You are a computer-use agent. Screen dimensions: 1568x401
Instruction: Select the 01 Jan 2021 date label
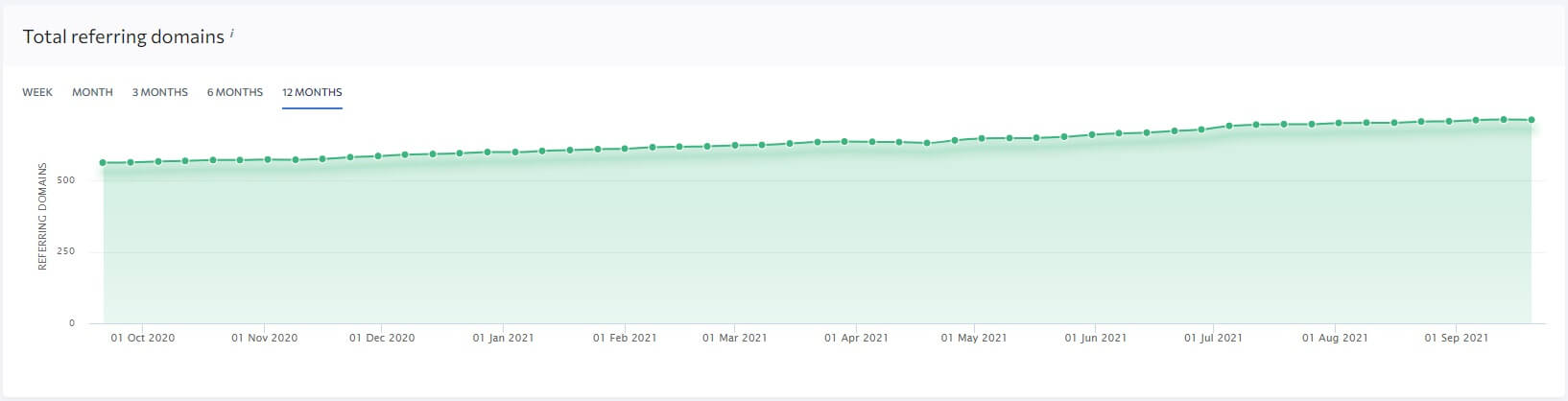pos(503,338)
